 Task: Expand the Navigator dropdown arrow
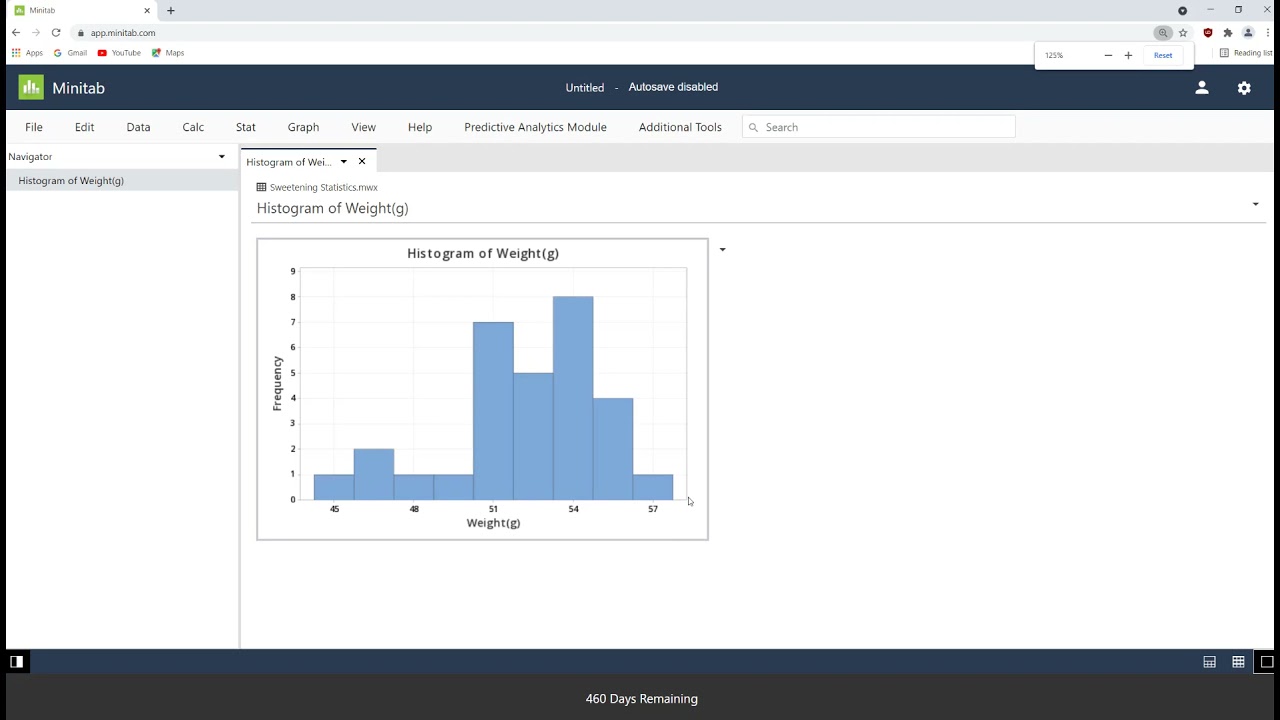pos(222,157)
